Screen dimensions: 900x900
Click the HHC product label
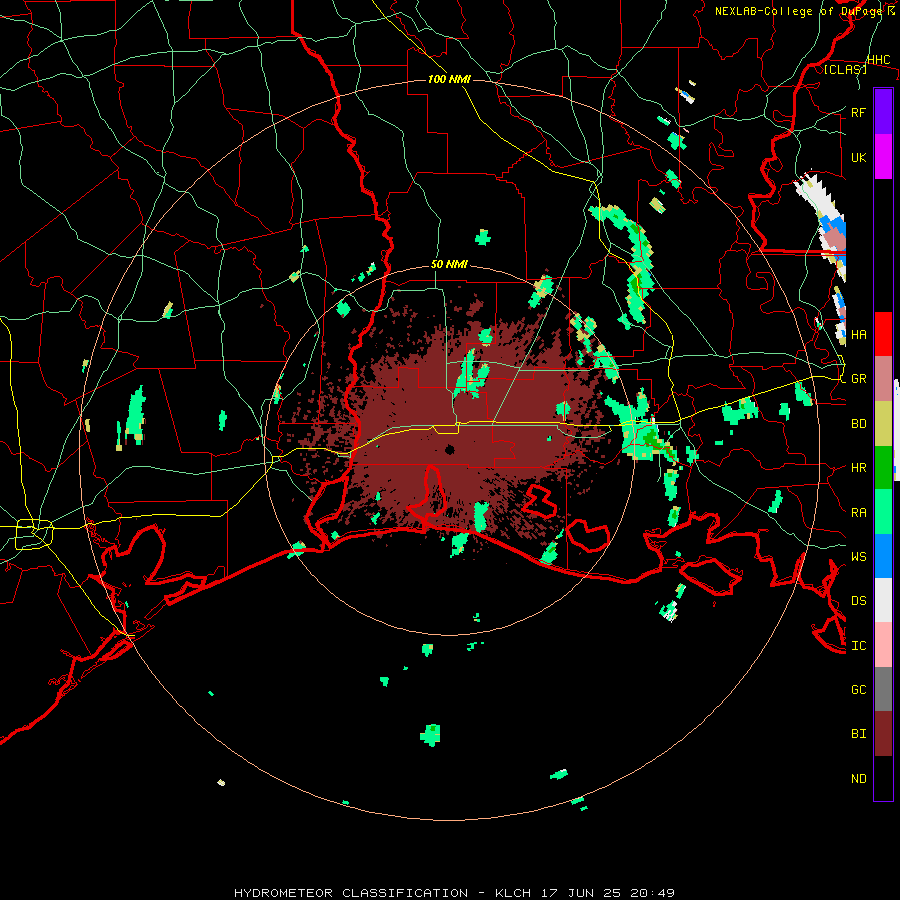(878, 59)
